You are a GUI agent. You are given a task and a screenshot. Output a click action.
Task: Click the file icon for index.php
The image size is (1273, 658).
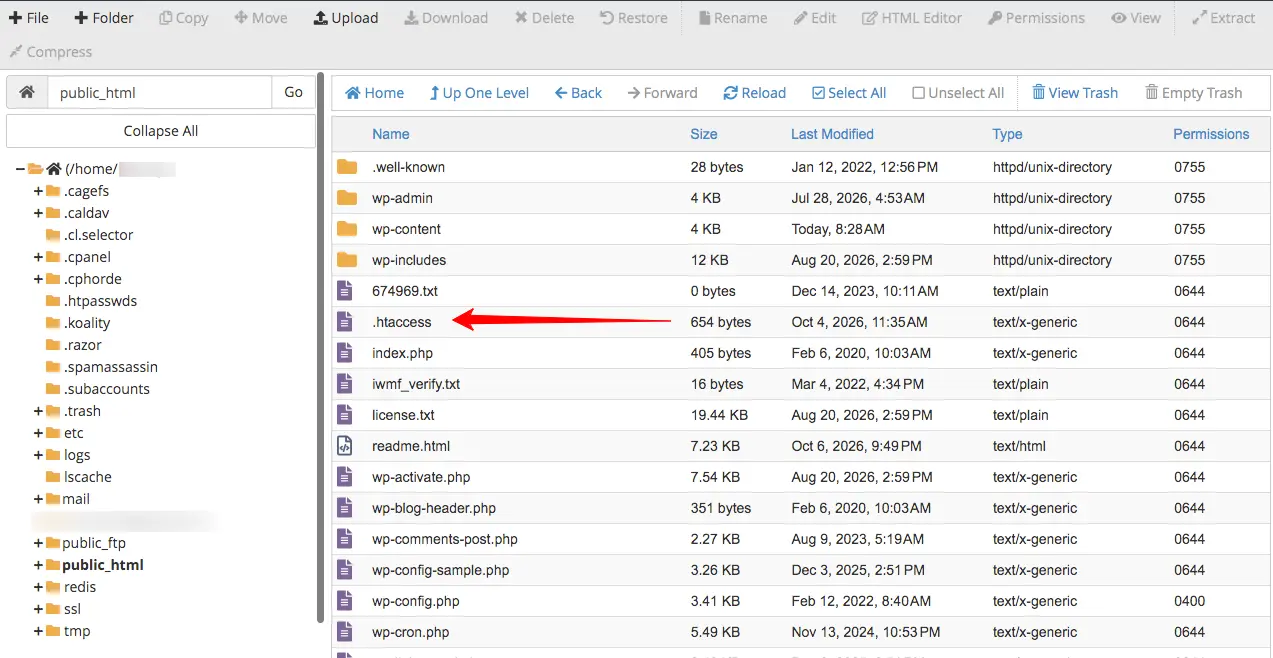click(345, 353)
